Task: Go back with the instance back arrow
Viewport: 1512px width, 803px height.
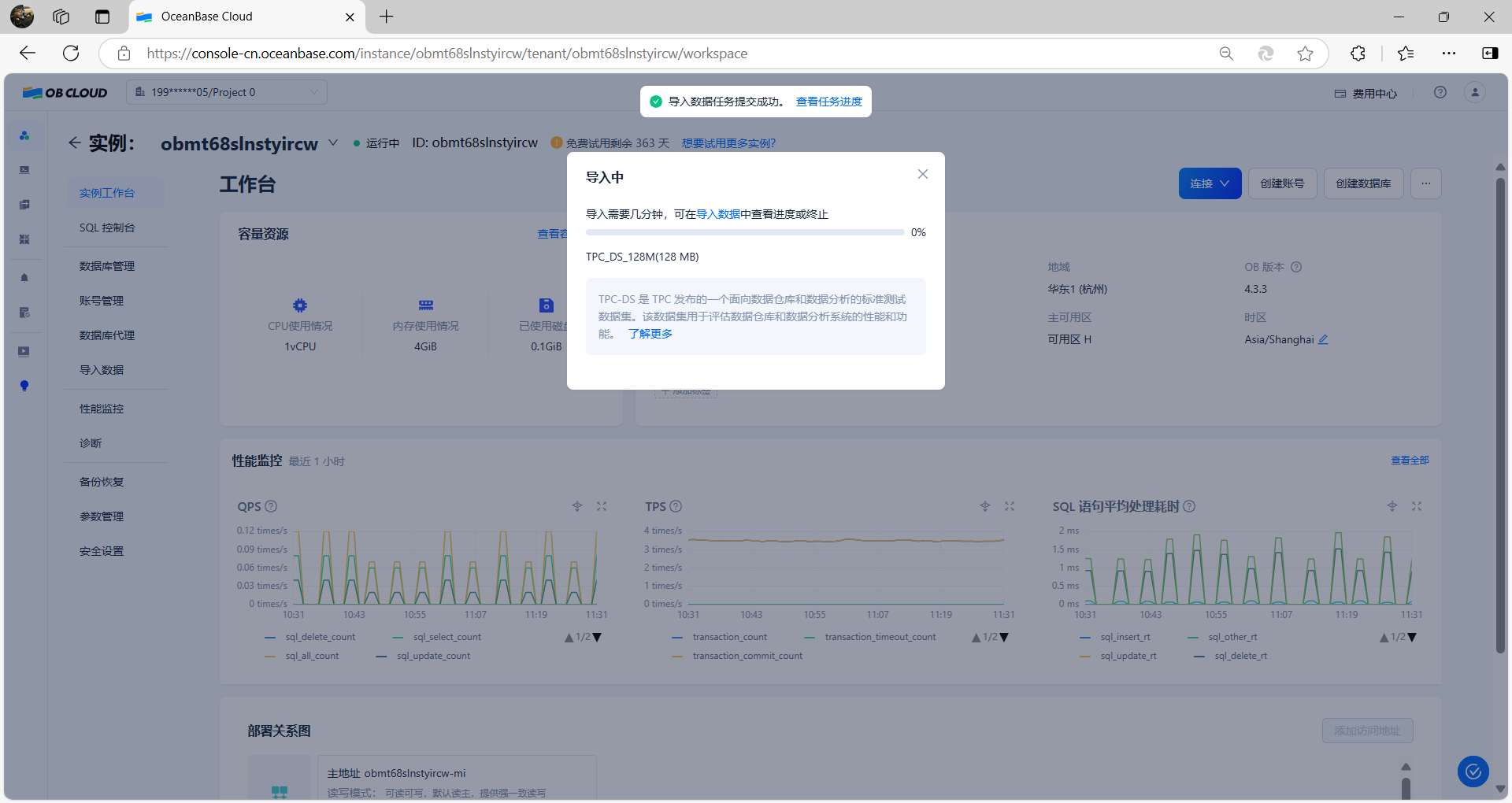Action: tap(74, 142)
